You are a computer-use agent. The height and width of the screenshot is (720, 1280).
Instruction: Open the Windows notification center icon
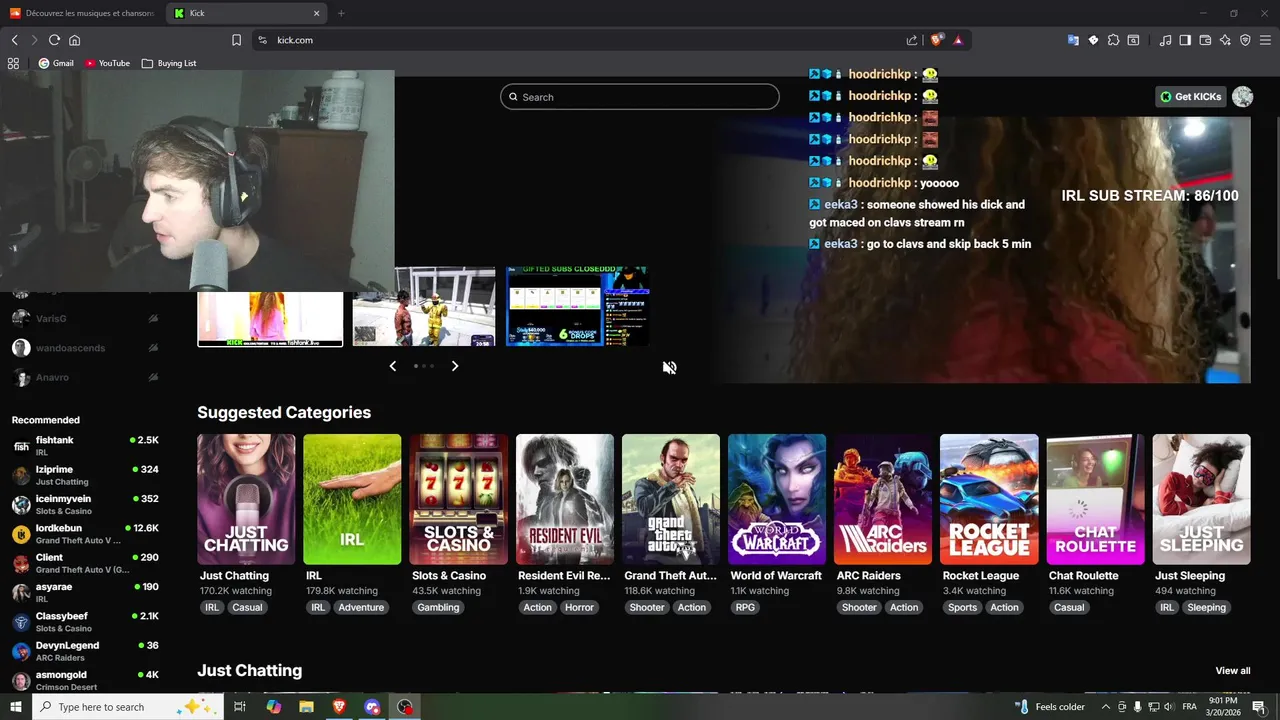(1259, 707)
